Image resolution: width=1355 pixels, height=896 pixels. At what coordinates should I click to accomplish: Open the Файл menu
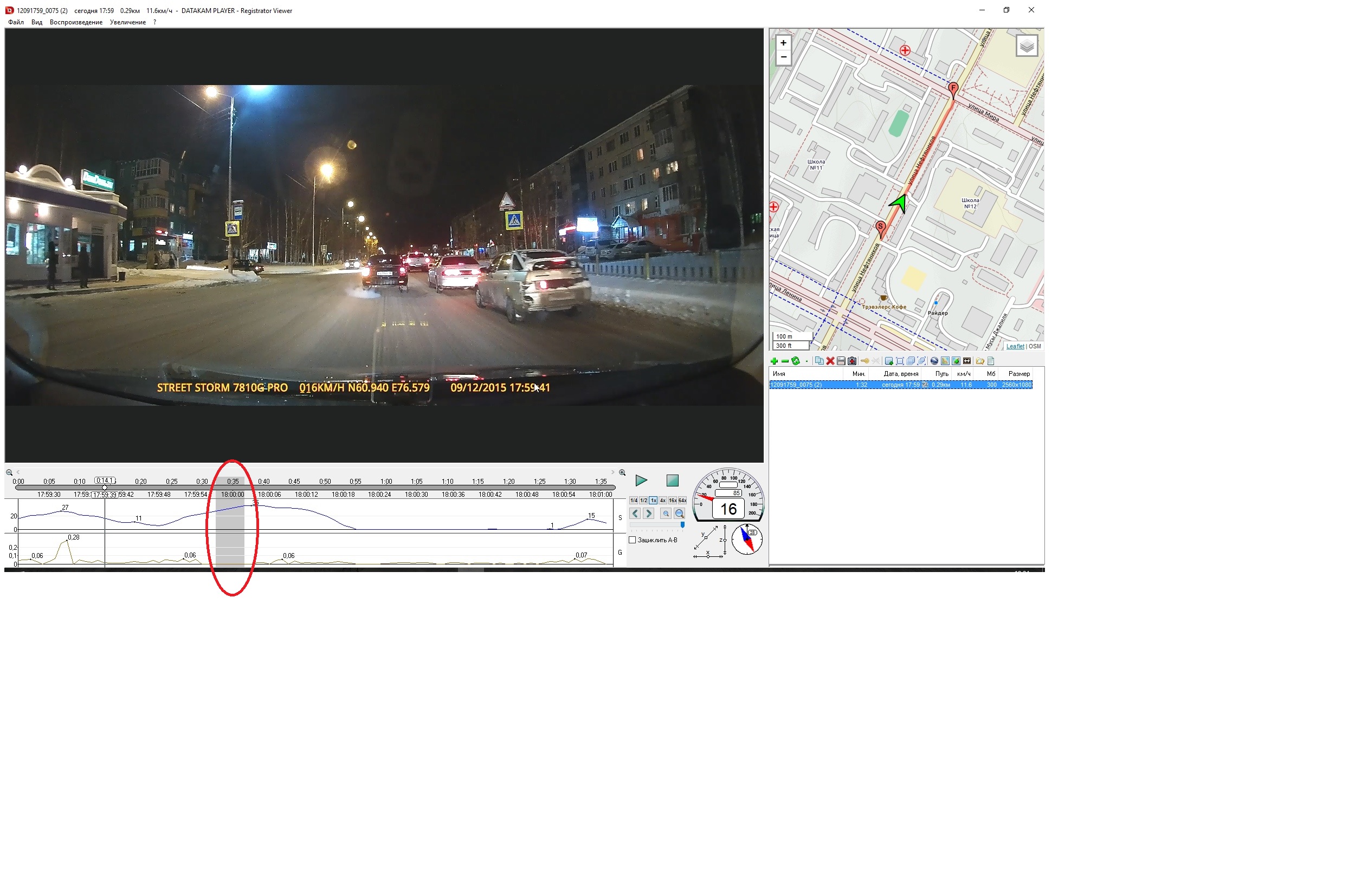(16, 22)
